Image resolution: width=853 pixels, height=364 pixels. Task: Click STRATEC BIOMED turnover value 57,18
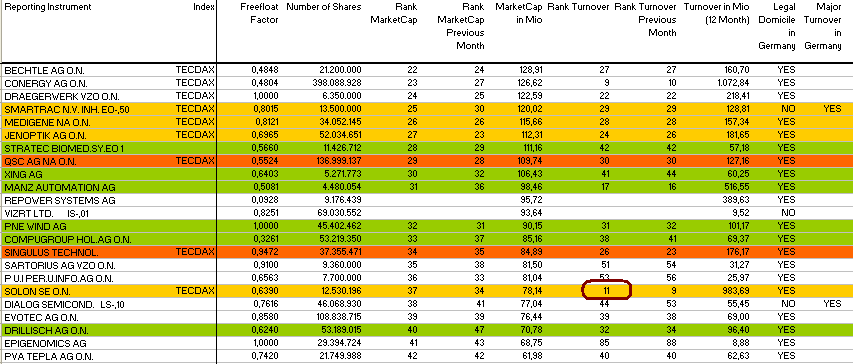pyautogui.click(x=739, y=148)
